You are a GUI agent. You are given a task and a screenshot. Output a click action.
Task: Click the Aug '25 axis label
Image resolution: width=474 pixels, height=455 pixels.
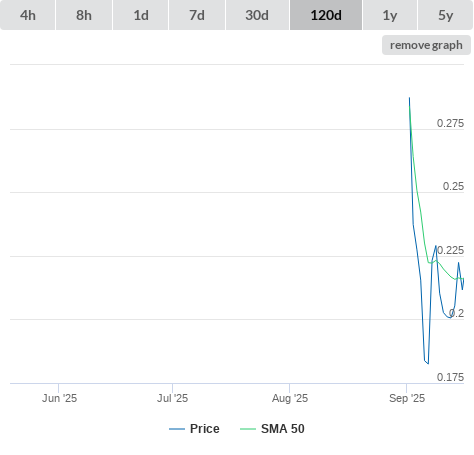pyautogui.click(x=290, y=398)
